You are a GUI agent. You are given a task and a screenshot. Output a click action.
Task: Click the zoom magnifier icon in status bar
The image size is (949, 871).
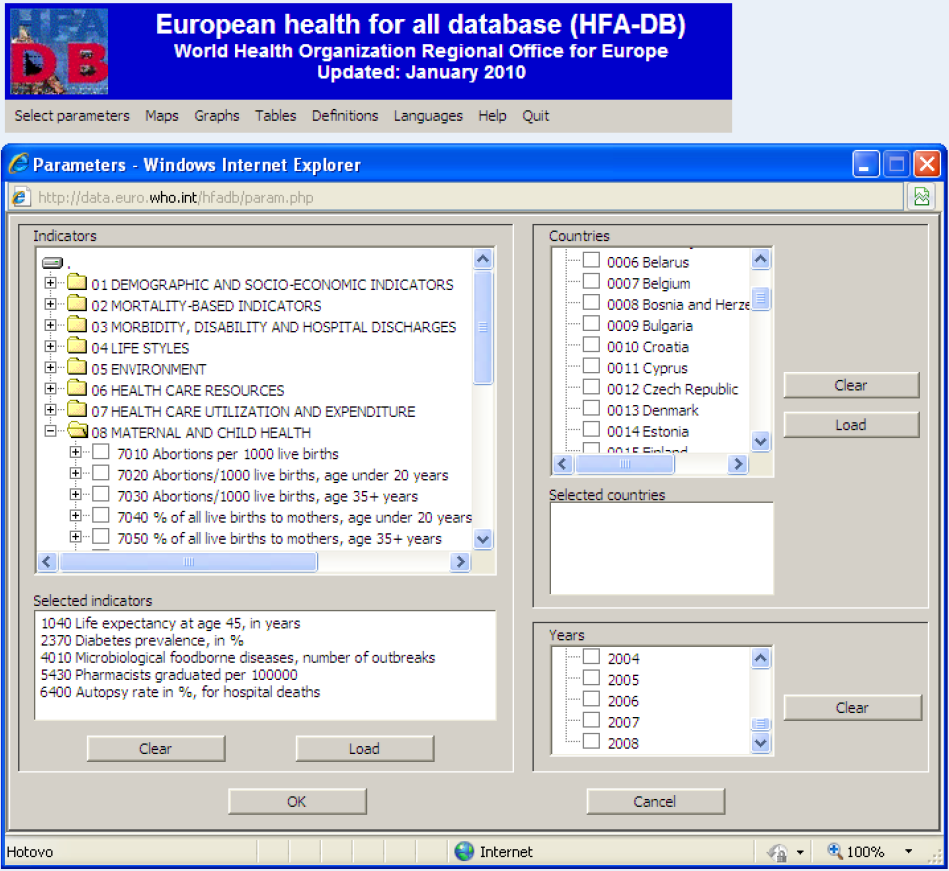pos(835,850)
